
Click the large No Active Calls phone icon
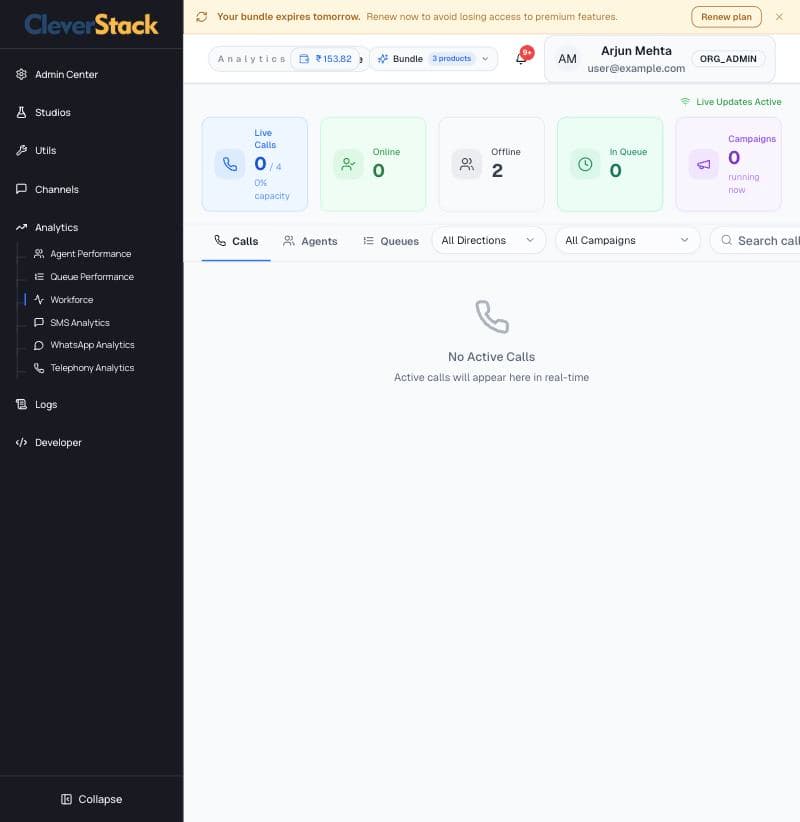coord(492,317)
